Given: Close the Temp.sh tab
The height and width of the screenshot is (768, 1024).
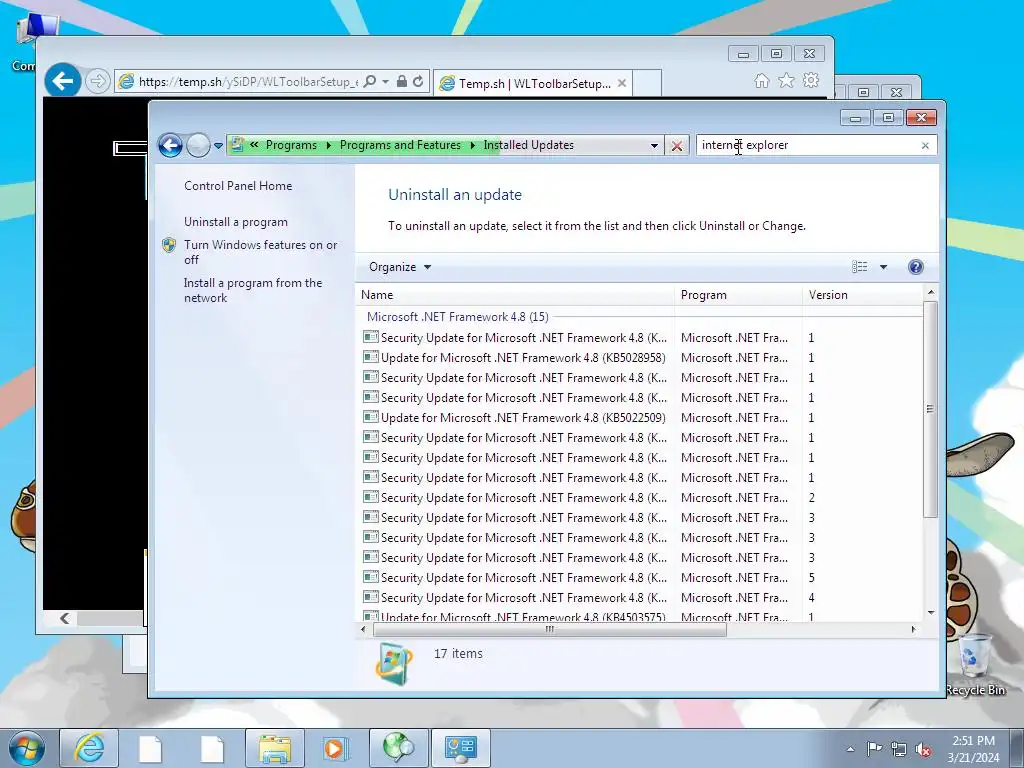Looking at the screenshot, I should (x=622, y=83).
